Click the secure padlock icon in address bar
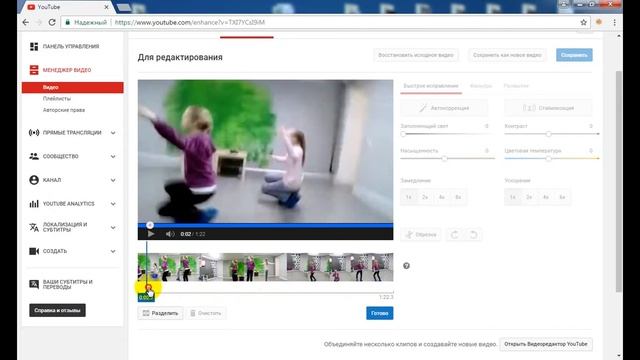 (x=68, y=22)
